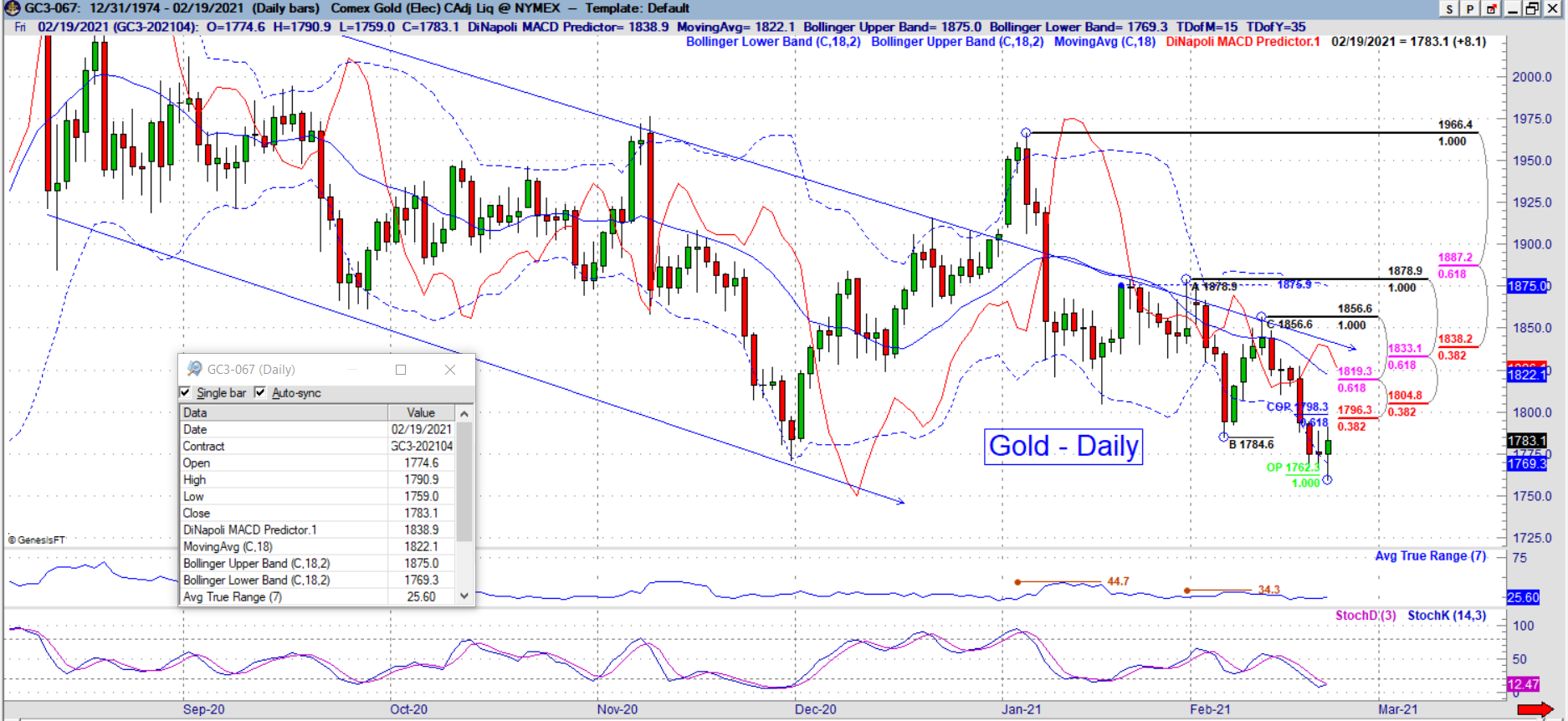This screenshot has height=721, width=1568.
Task: Click the A 1878.9 point label
Action: click(x=1214, y=286)
